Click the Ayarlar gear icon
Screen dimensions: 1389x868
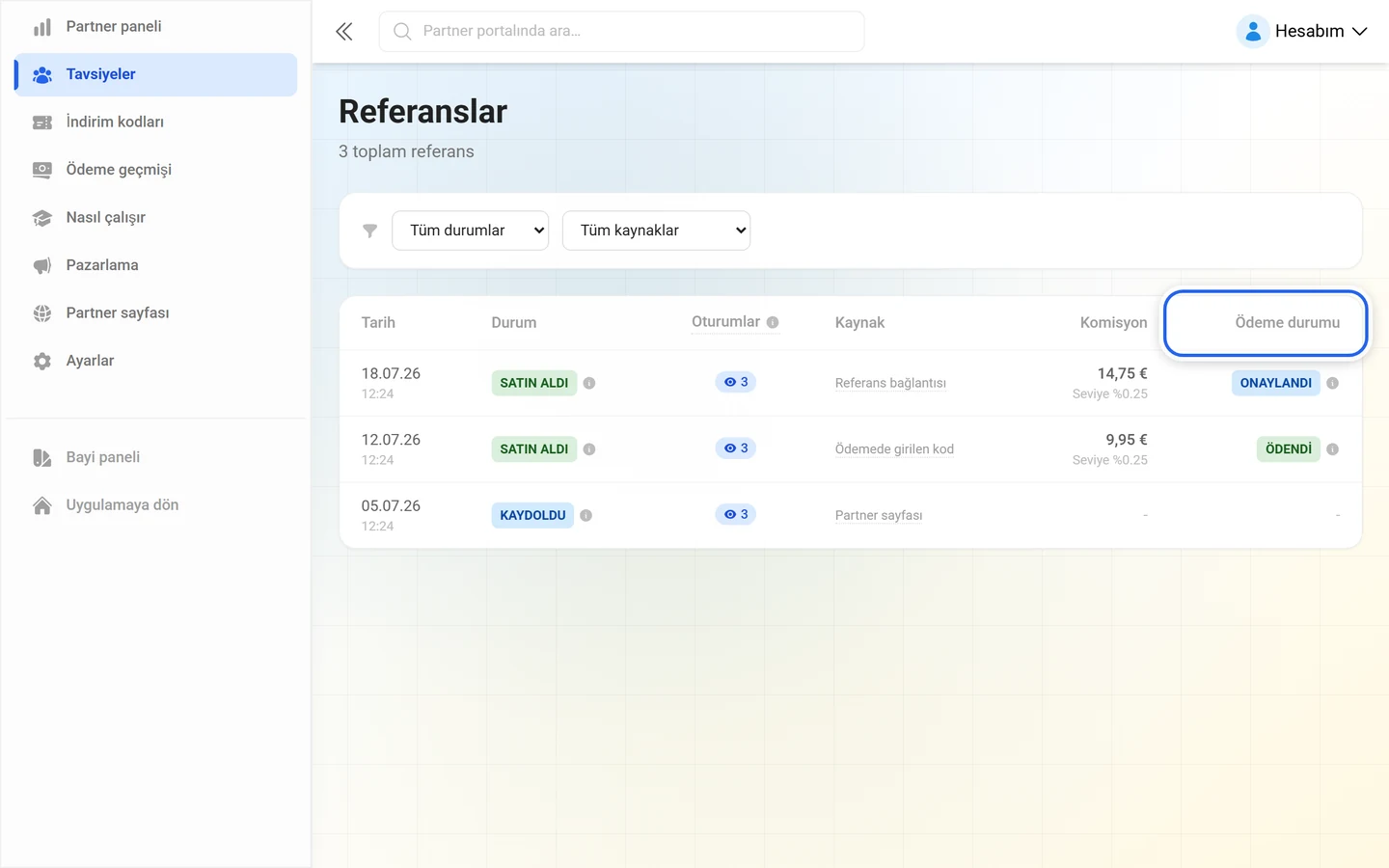point(42,361)
